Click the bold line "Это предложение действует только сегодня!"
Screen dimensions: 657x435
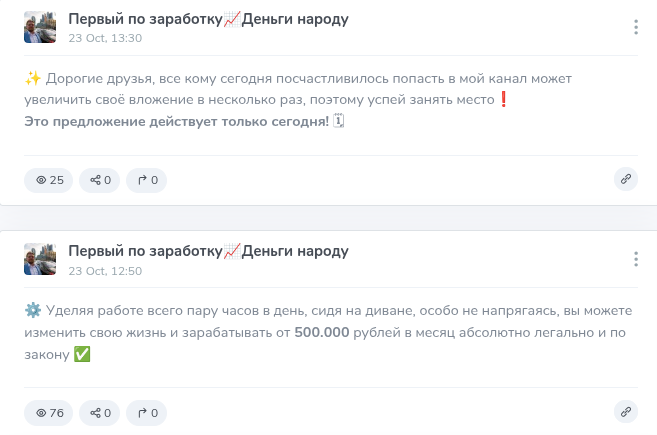pos(176,122)
